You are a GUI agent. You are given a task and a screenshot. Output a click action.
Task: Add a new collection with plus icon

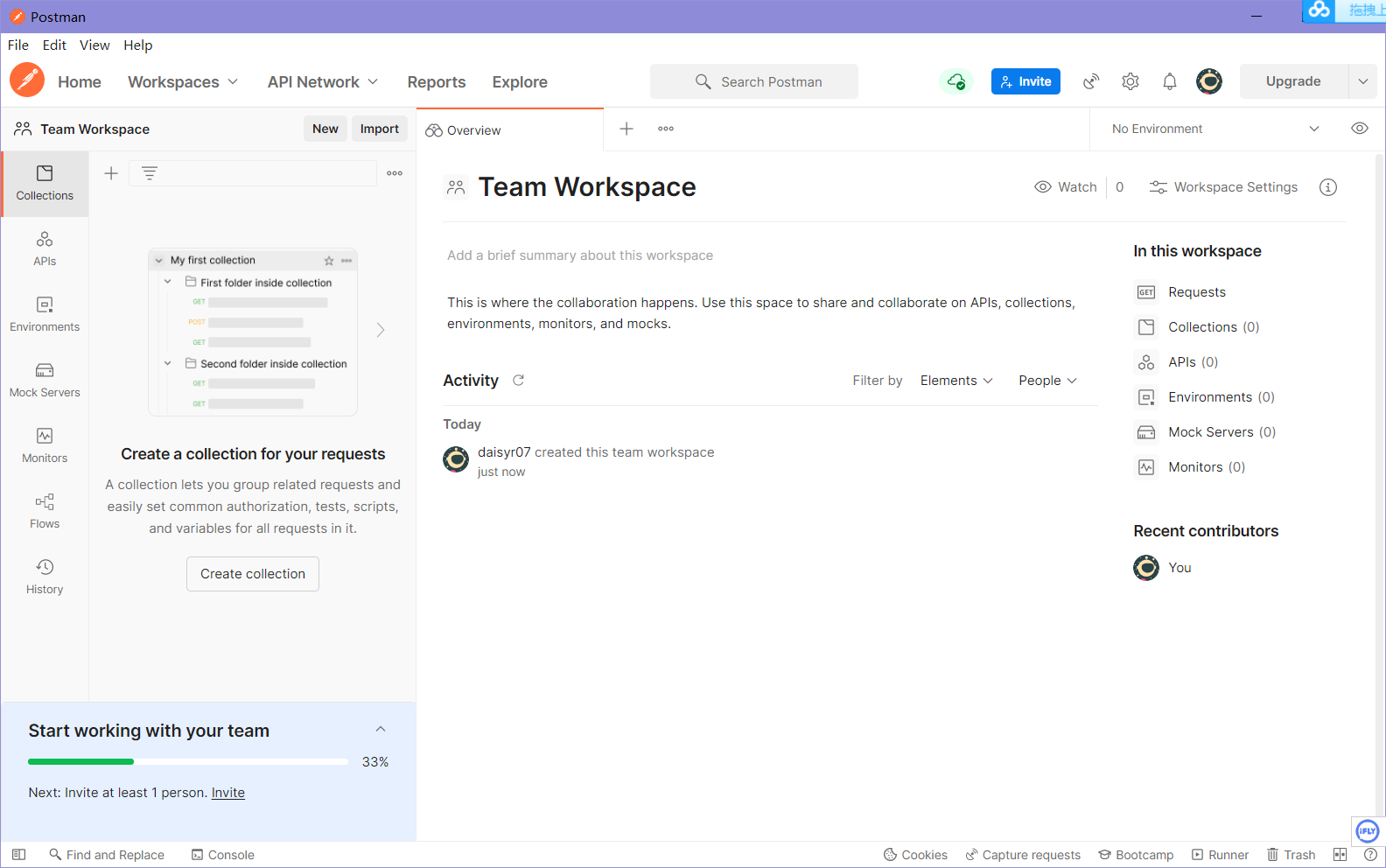pyautogui.click(x=111, y=173)
